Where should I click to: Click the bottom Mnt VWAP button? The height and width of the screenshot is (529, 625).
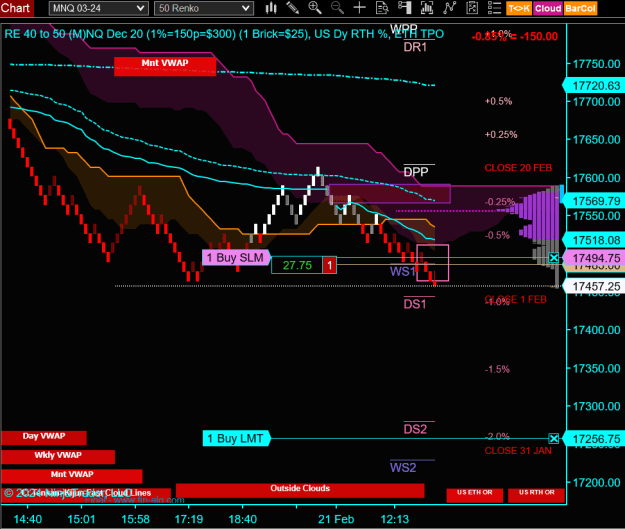pyautogui.click(x=72, y=475)
